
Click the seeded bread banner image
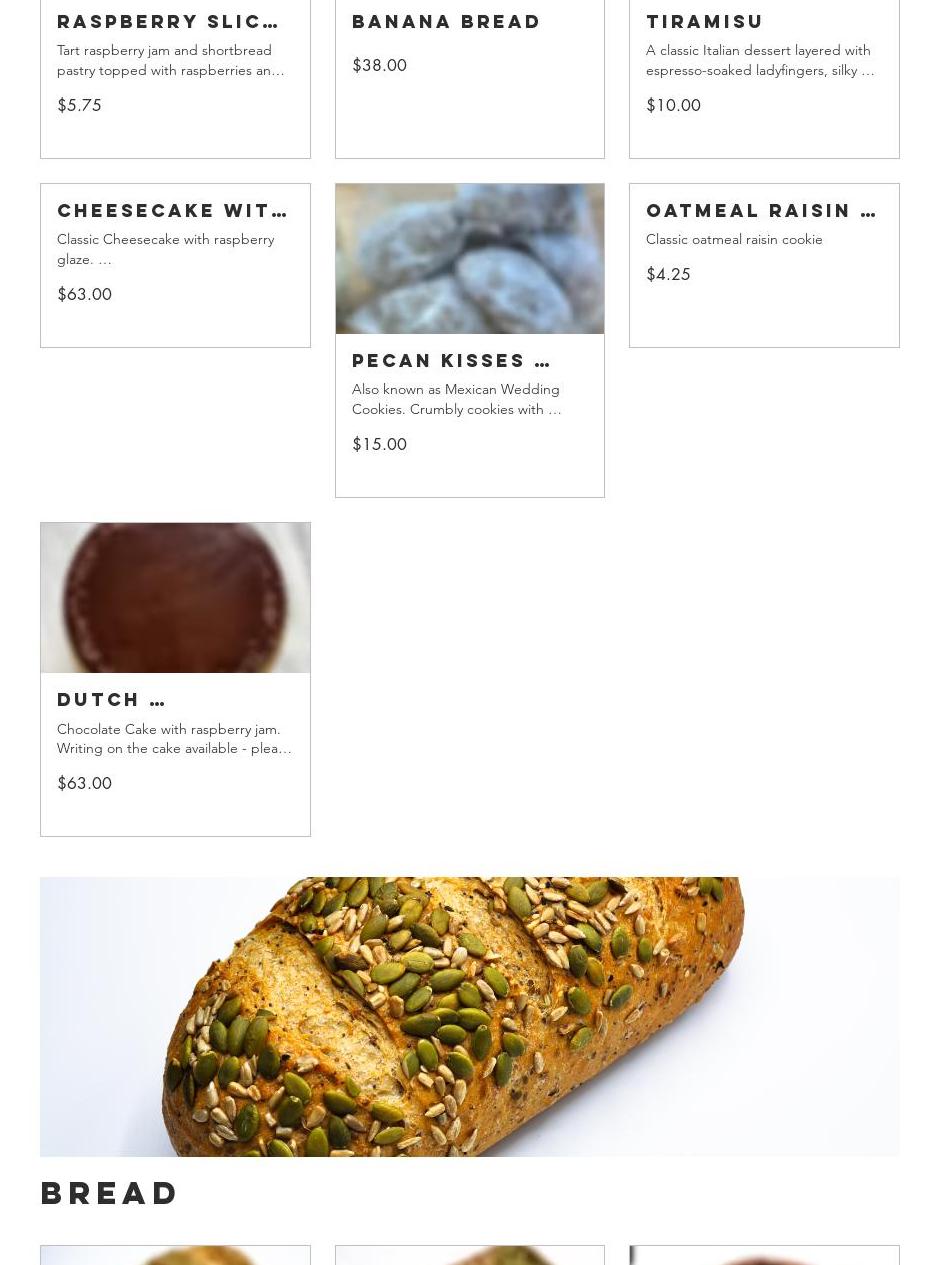click(470, 1017)
